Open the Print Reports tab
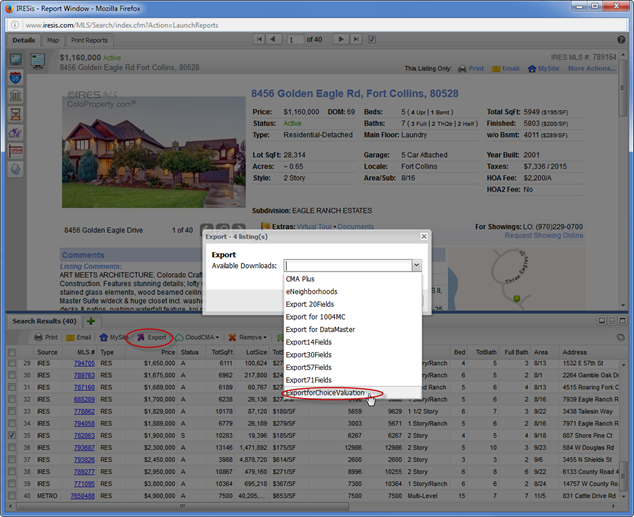The image size is (634, 517). (x=89, y=40)
